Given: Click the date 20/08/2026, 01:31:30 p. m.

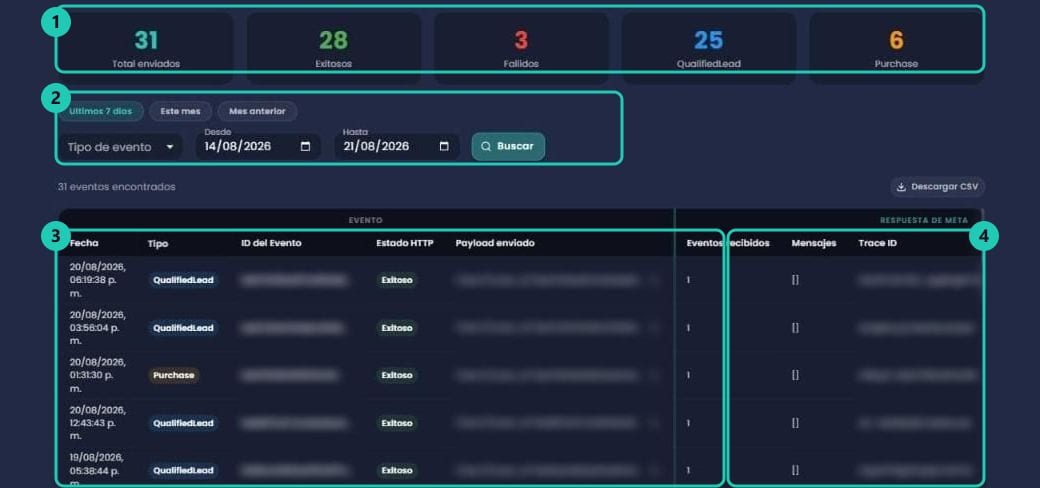Looking at the screenshot, I should click(x=98, y=375).
